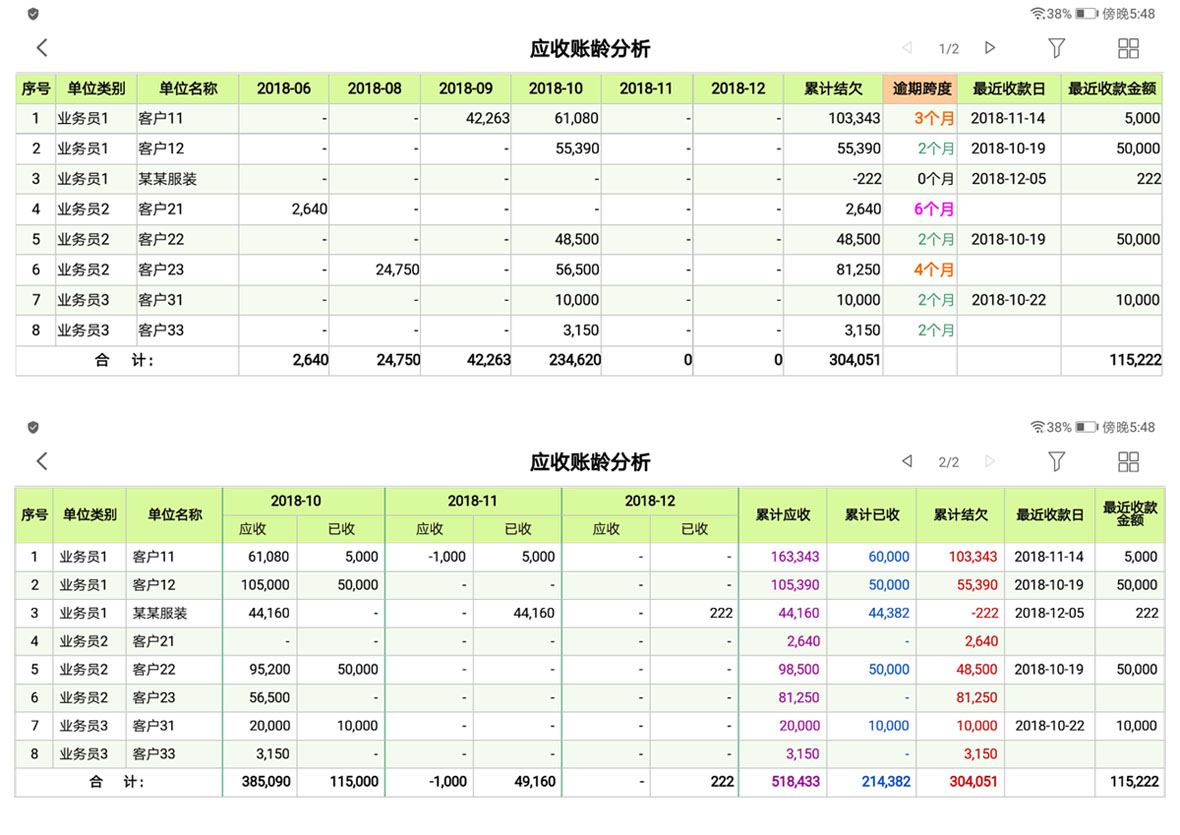Tap the 214,382 total received
This screenshot has width=1180, height=835.
(x=886, y=782)
